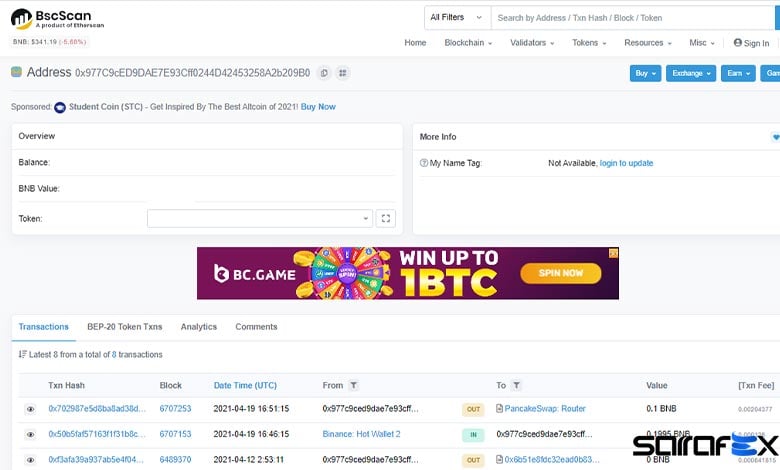Open the All Filters dropdown
Screen dimensions: 780x470
point(457,17)
